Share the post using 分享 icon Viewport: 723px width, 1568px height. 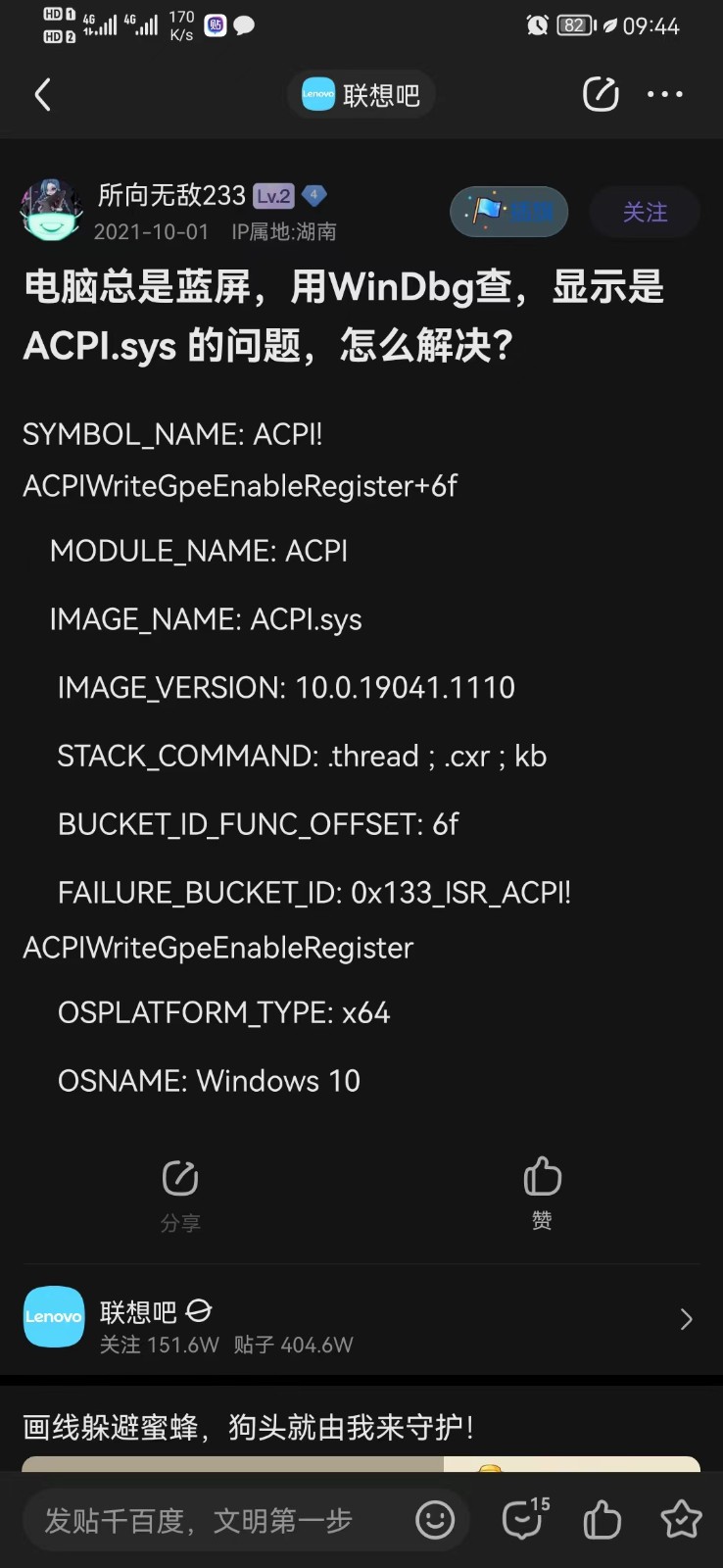click(x=180, y=1195)
